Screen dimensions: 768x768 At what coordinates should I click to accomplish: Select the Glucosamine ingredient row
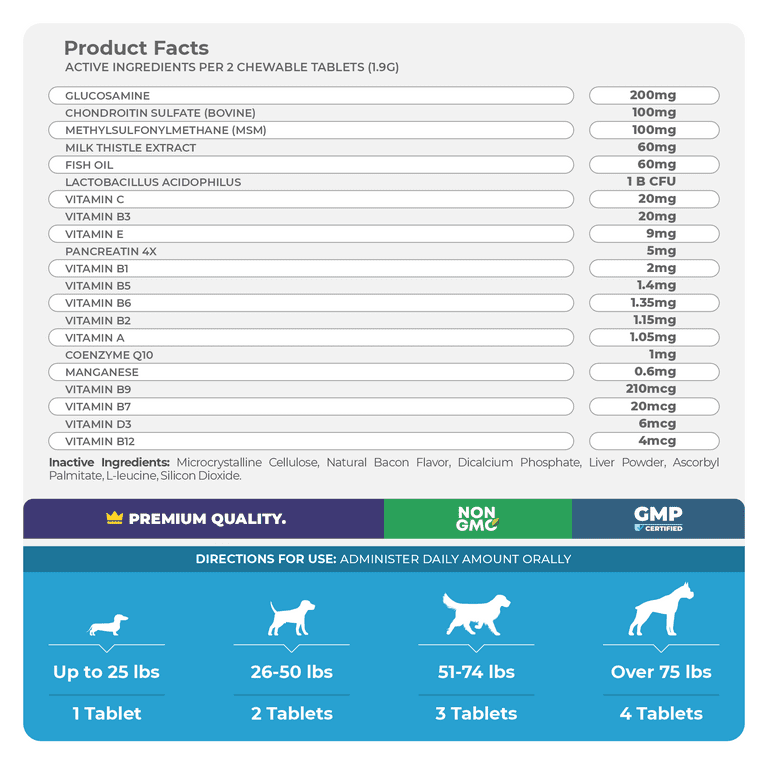click(310, 96)
